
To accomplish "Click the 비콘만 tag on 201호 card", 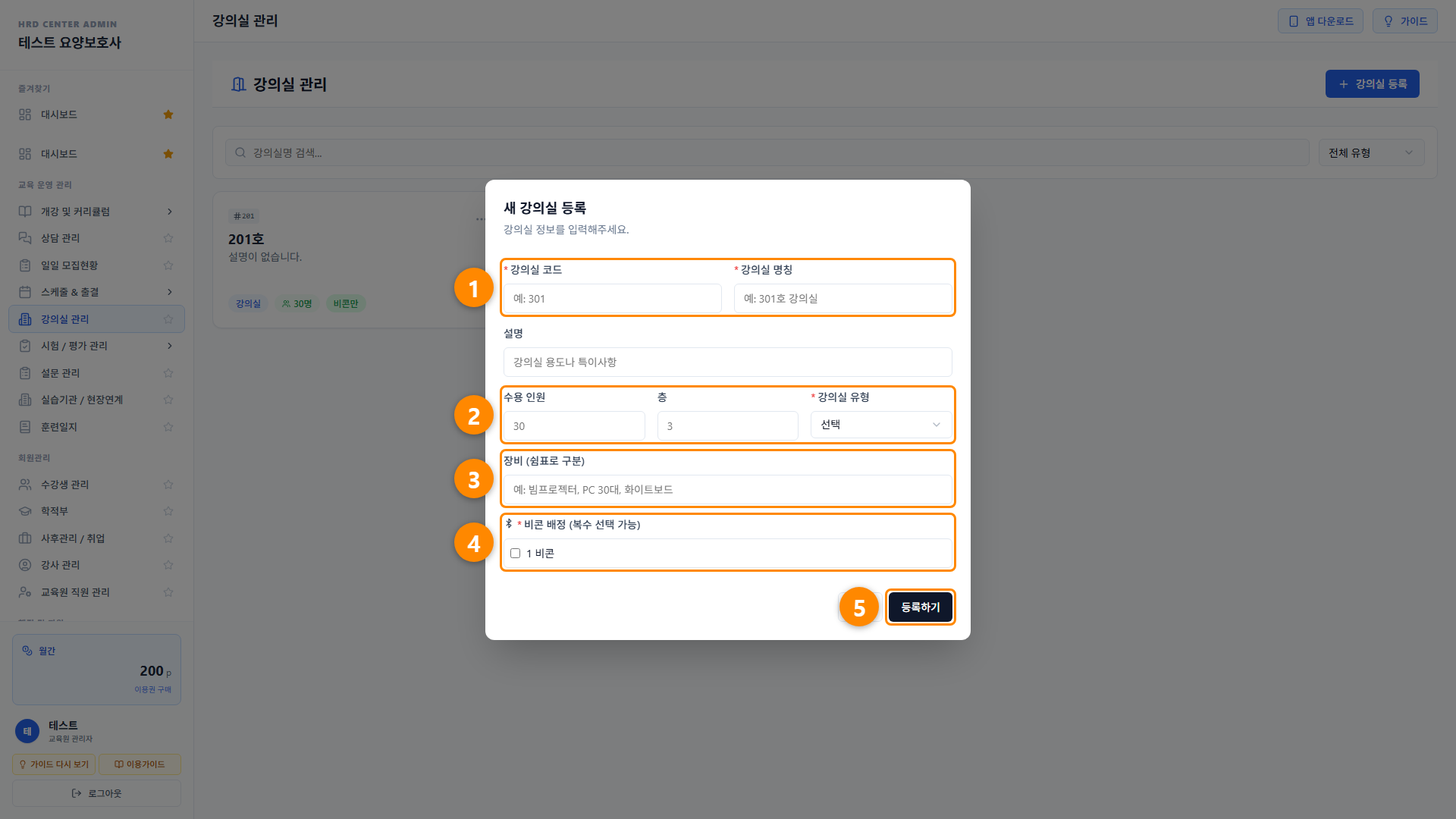I will (x=346, y=303).
